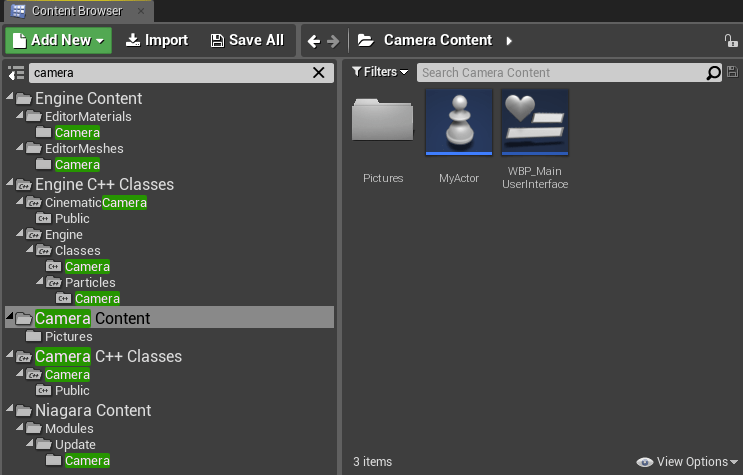Screen dimensions: 743x475
Task: Click Camera Content breadcrumb
Action: coord(438,40)
